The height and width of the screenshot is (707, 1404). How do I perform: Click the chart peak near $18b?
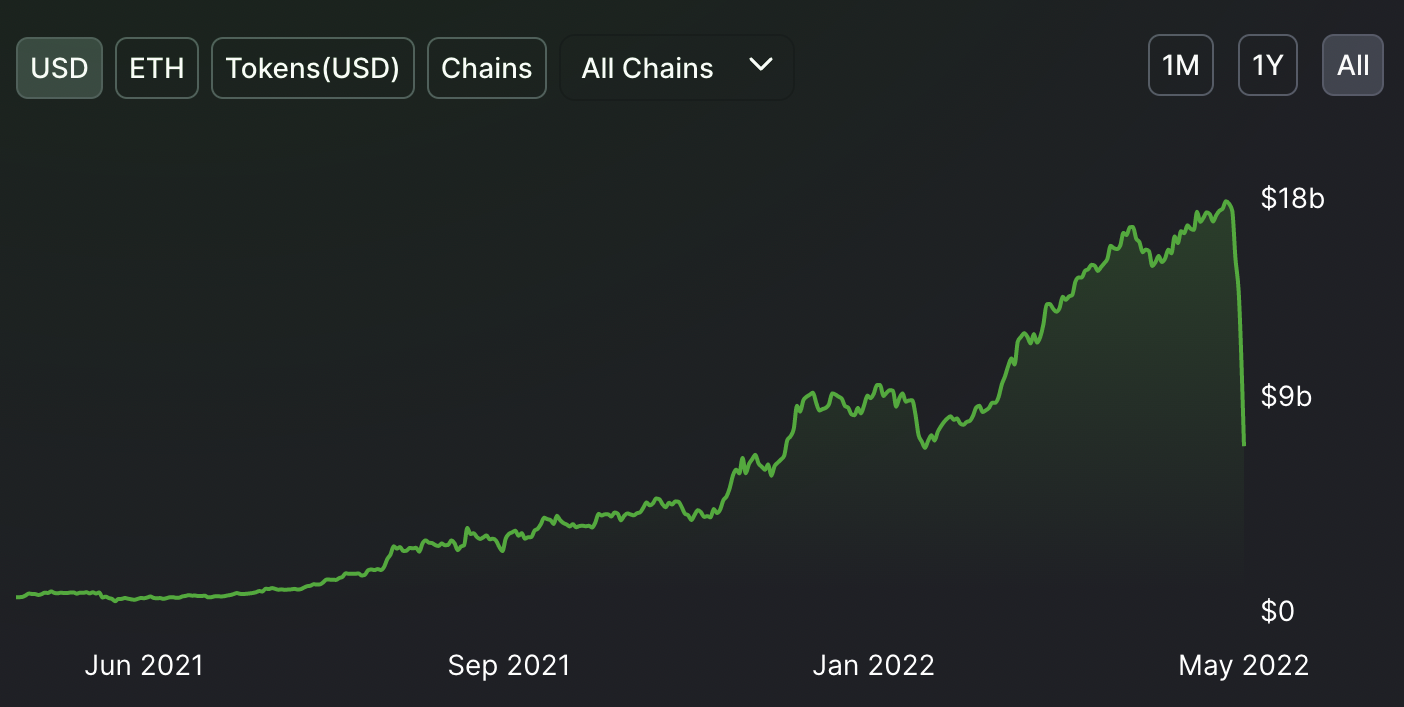point(1227,204)
